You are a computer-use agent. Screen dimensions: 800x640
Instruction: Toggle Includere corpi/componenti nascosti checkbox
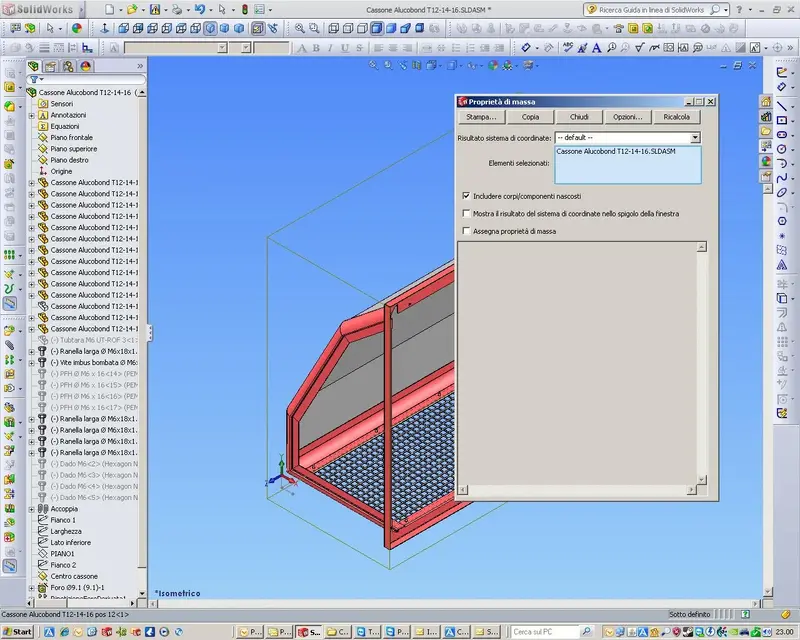click(x=466, y=196)
